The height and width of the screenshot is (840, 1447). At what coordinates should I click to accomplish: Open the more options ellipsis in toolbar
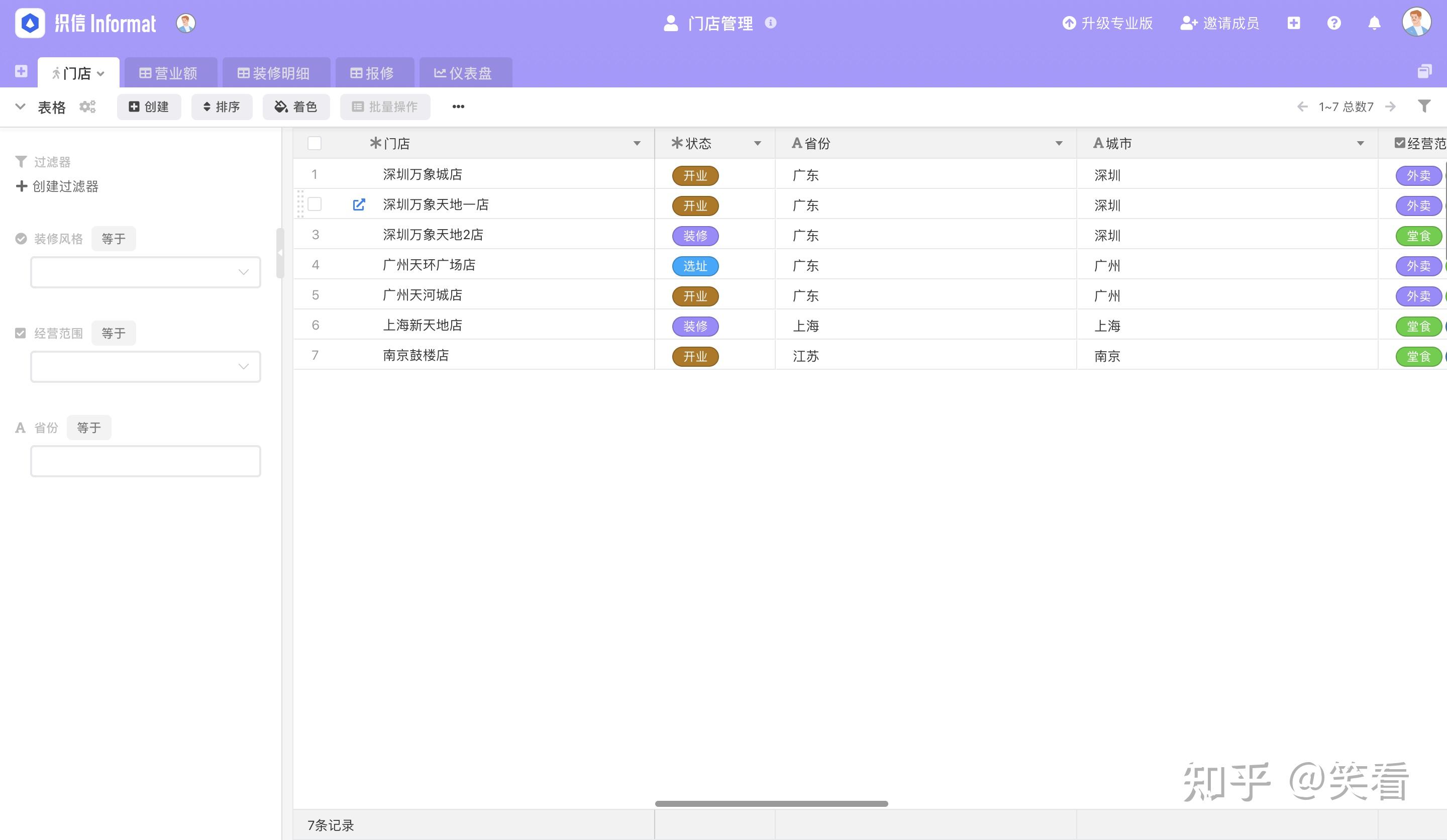coord(458,107)
